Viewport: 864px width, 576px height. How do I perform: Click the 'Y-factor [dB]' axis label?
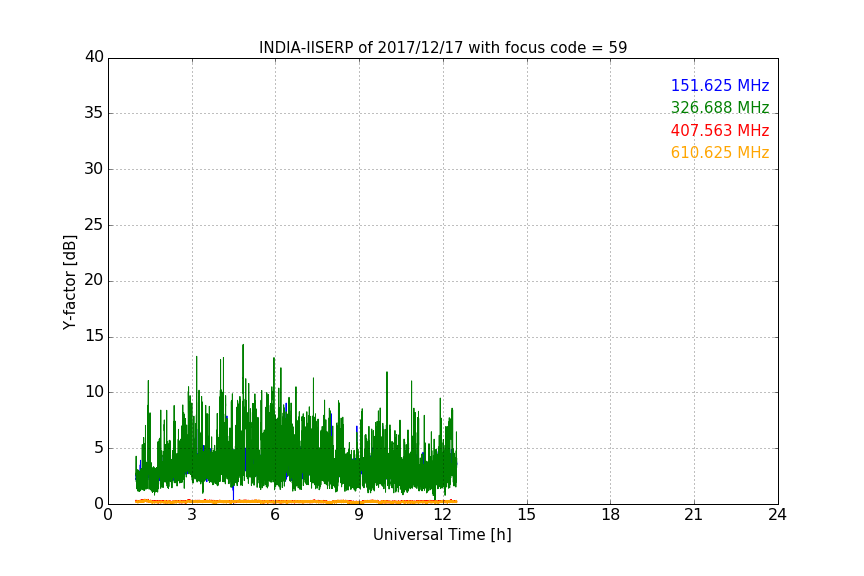[x=69, y=282]
